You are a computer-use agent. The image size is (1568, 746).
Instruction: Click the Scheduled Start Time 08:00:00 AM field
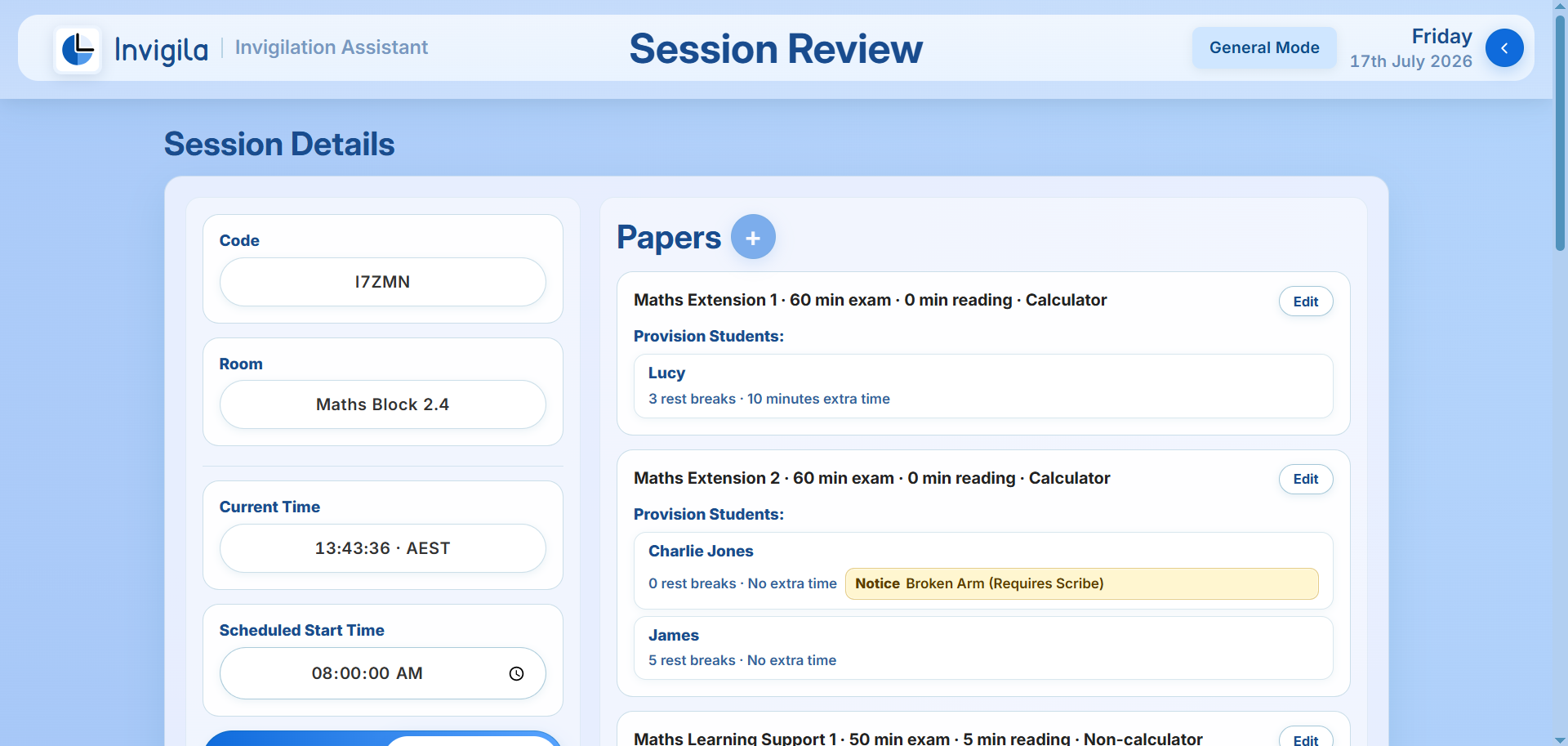pos(383,673)
